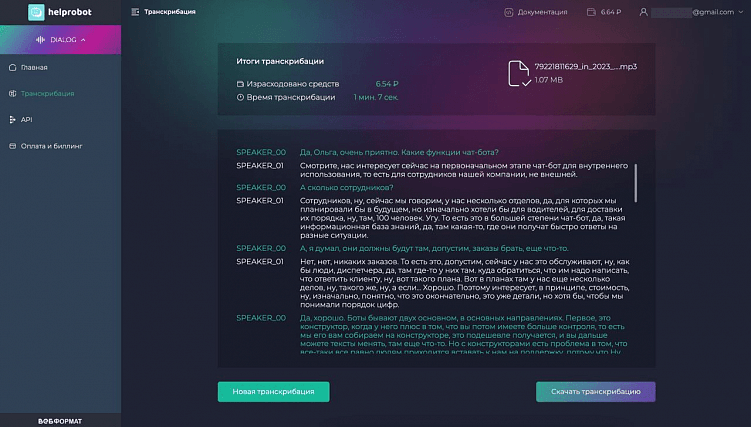The height and width of the screenshot is (427, 751).
Task: Click the paragraph starting 'Да, хорошо. Боты бывают'
Action: tap(464, 335)
